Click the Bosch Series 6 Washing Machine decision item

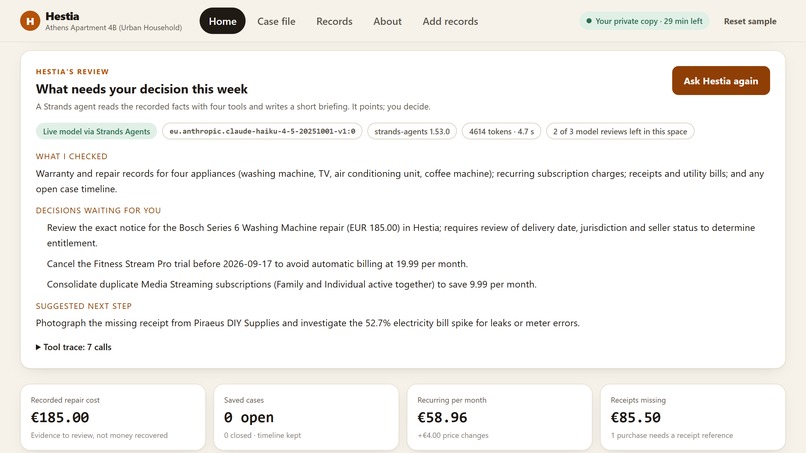[x=401, y=235]
